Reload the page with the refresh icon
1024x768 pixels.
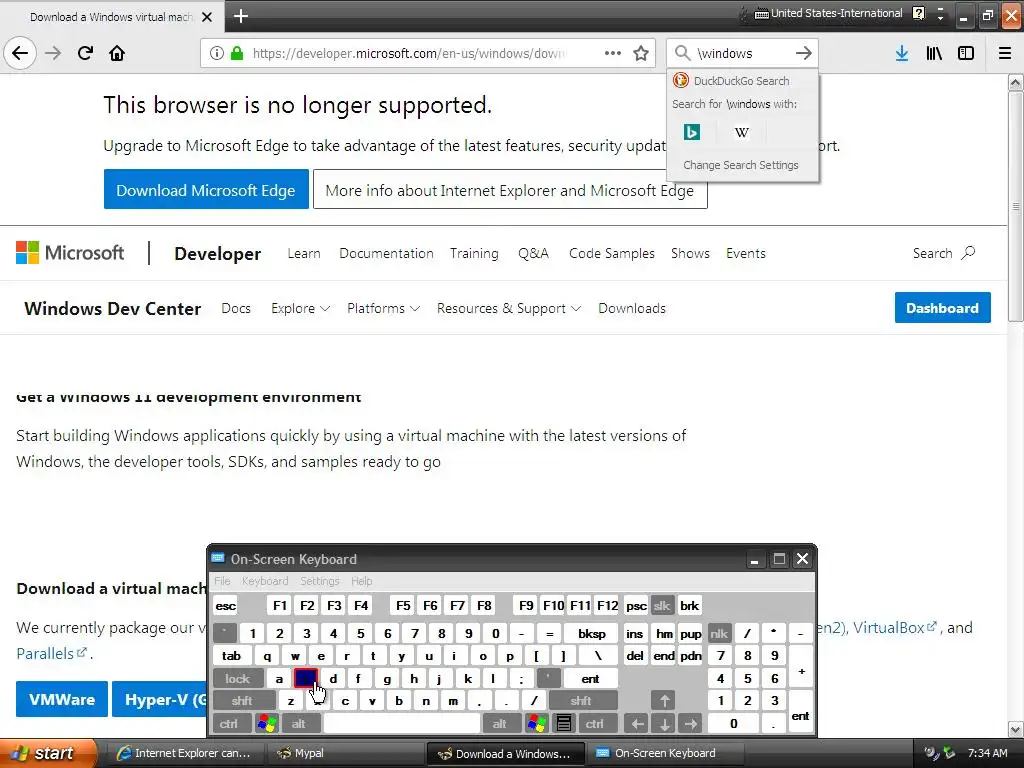tap(85, 53)
